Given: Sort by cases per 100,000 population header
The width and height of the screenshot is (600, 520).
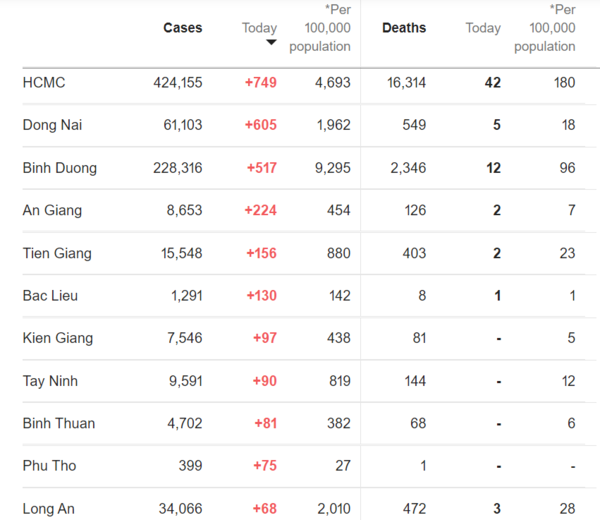Looking at the screenshot, I should 320,28.
